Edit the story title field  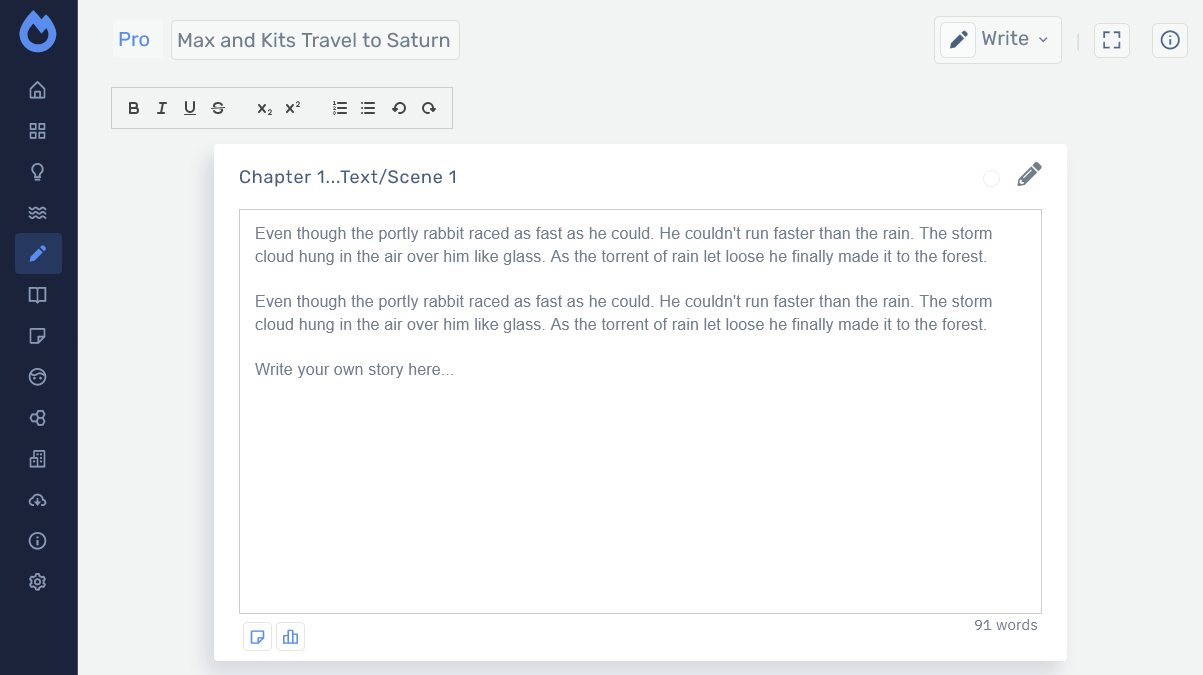(x=314, y=41)
